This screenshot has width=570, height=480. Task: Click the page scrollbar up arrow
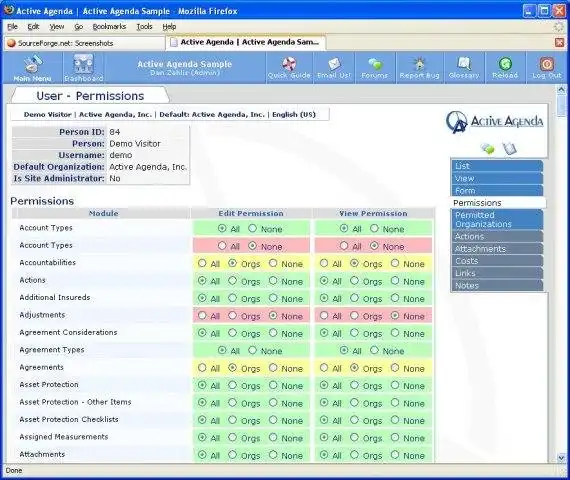point(561,89)
